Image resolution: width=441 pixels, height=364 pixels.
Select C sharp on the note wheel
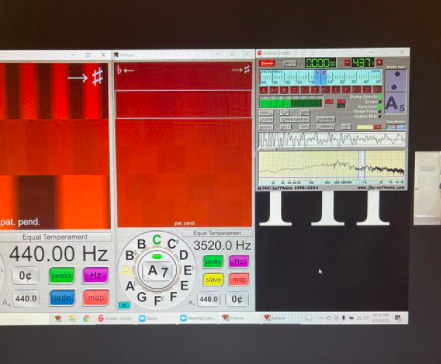(172, 244)
